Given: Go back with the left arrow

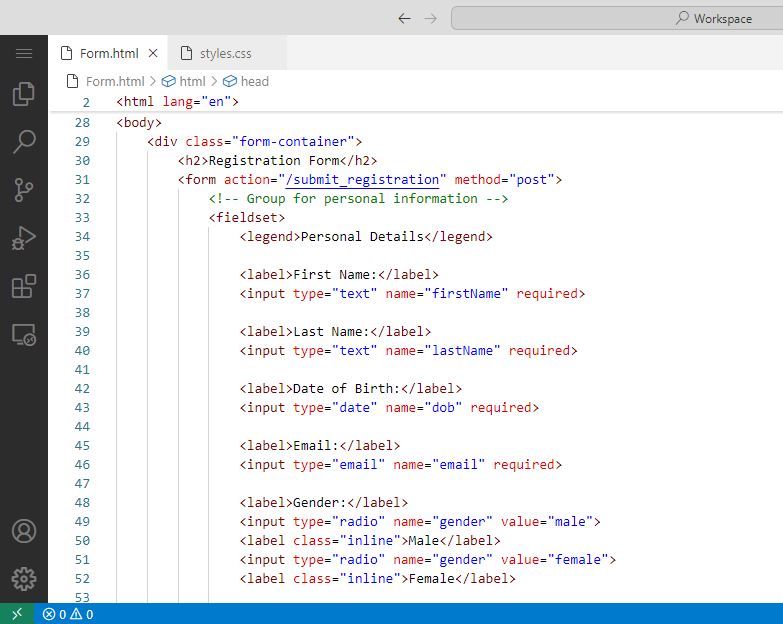Looking at the screenshot, I should (x=404, y=19).
